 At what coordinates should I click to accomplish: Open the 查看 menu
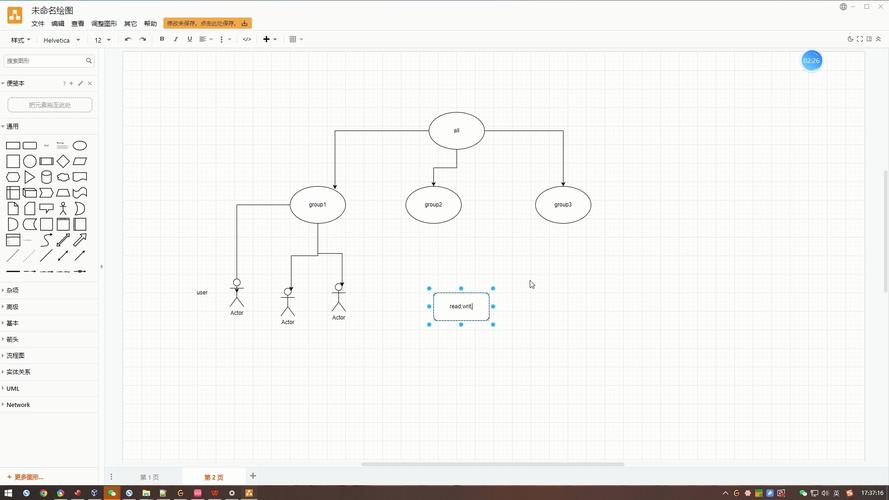click(78, 24)
